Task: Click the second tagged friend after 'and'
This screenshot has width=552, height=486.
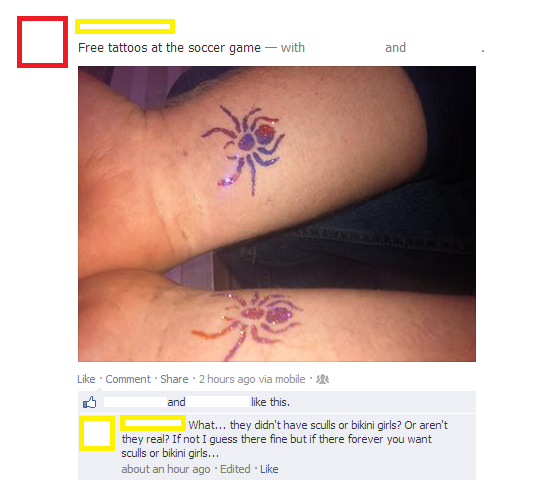Action: [444, 48]
